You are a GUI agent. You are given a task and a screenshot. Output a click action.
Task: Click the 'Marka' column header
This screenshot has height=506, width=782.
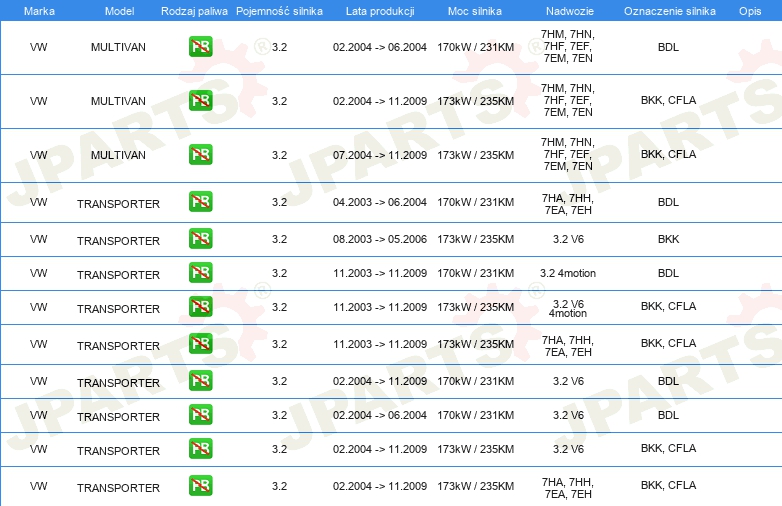click(39, 11)
